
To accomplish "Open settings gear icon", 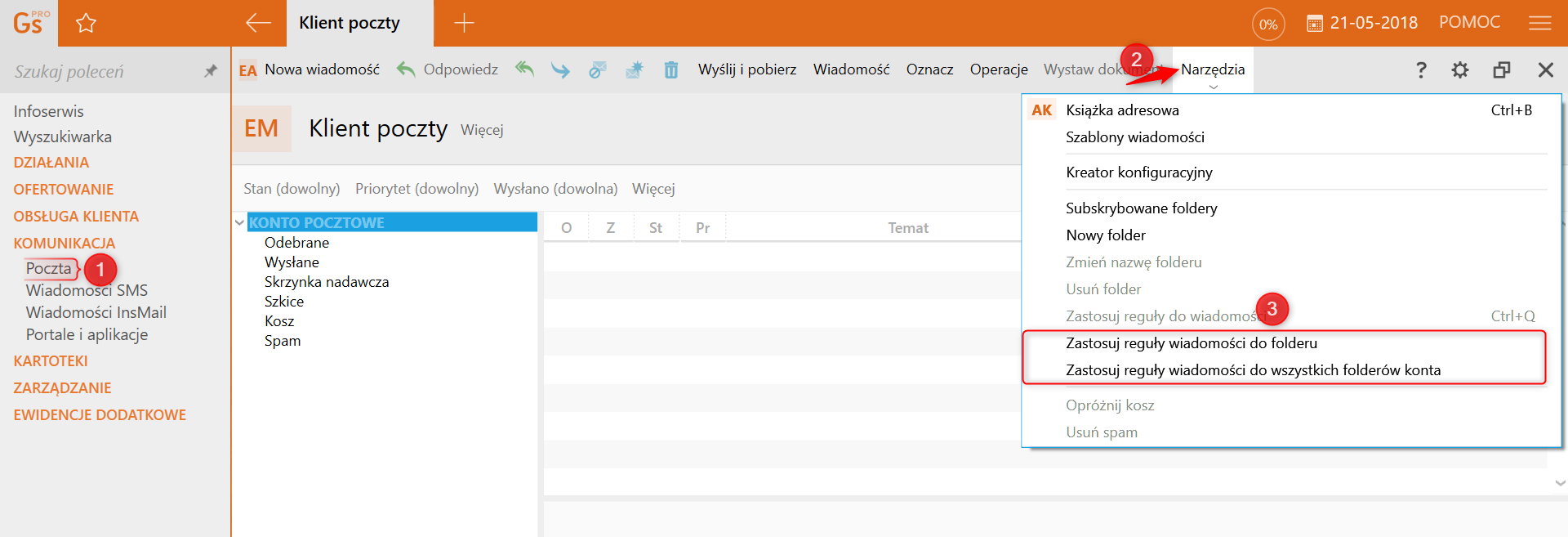I will pos(1460,69).
